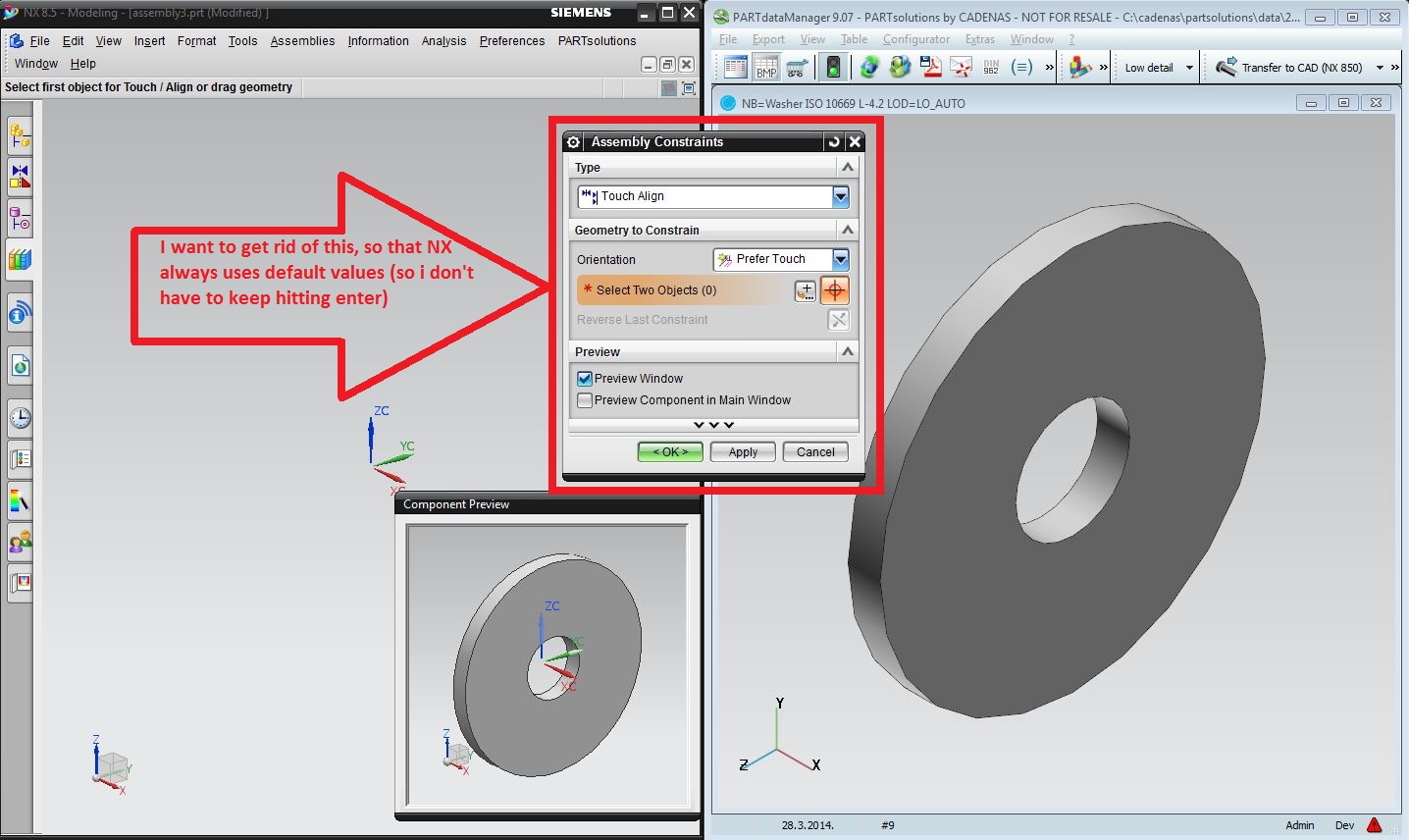Open Transfer to CAD dropdown arrow
This screenshot has height=840, width=1409.
click(x=1380, y=68)
